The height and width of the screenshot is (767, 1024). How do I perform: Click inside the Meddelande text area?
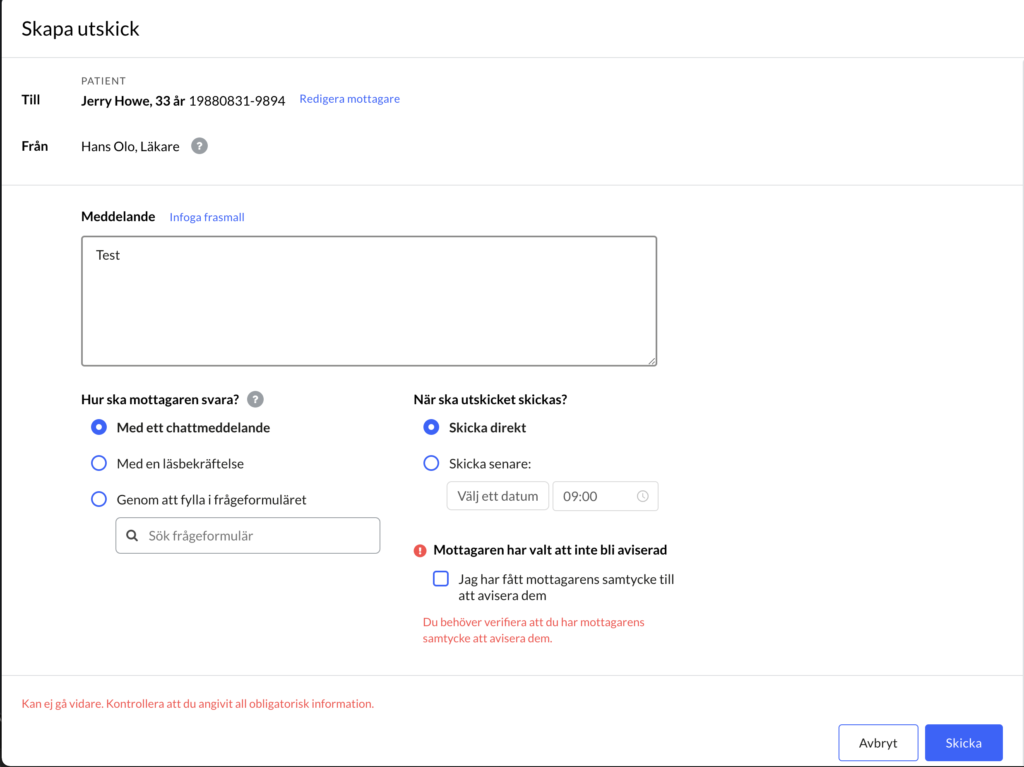369,301
